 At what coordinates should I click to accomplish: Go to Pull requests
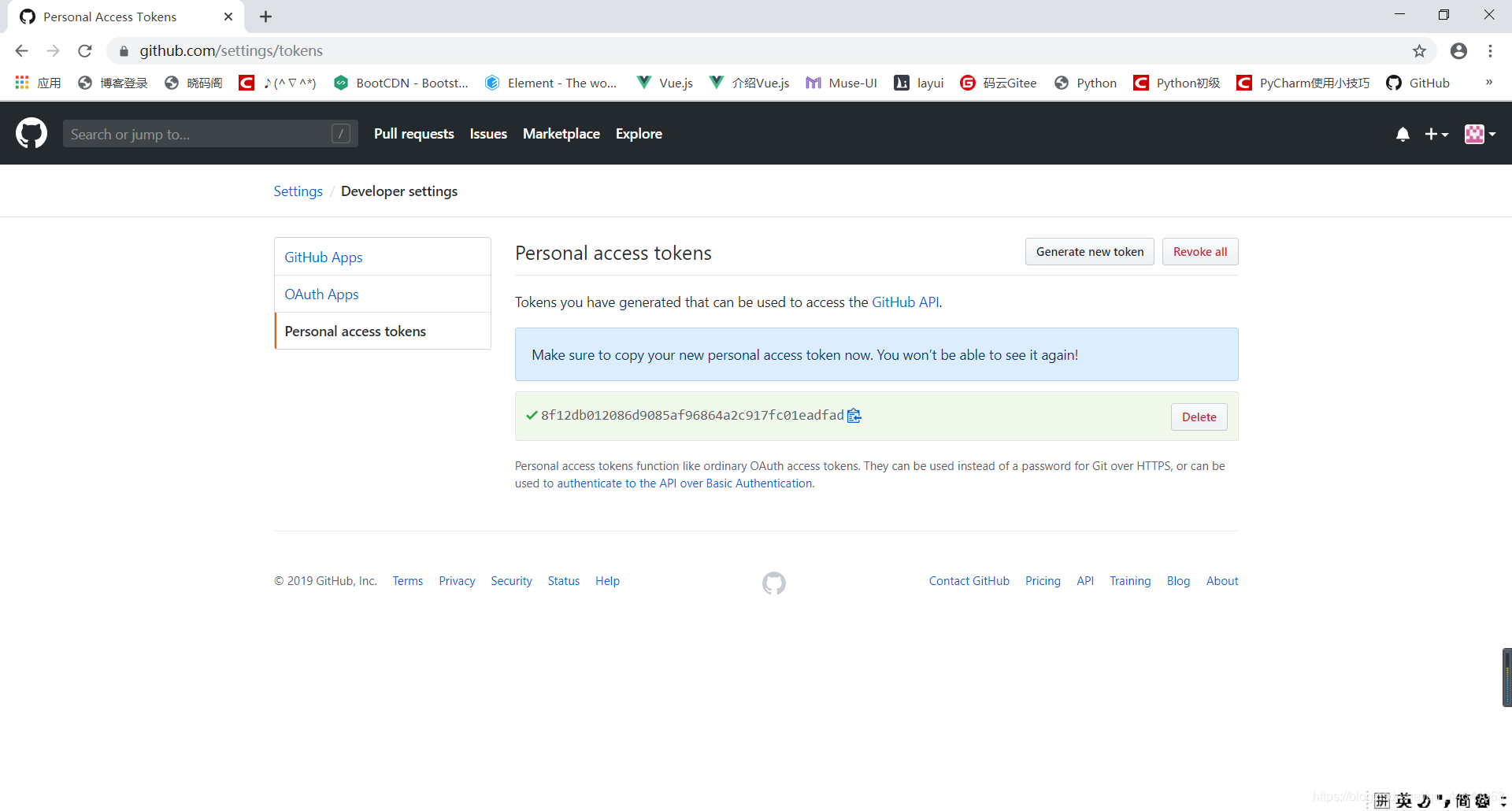click(414, 134)
